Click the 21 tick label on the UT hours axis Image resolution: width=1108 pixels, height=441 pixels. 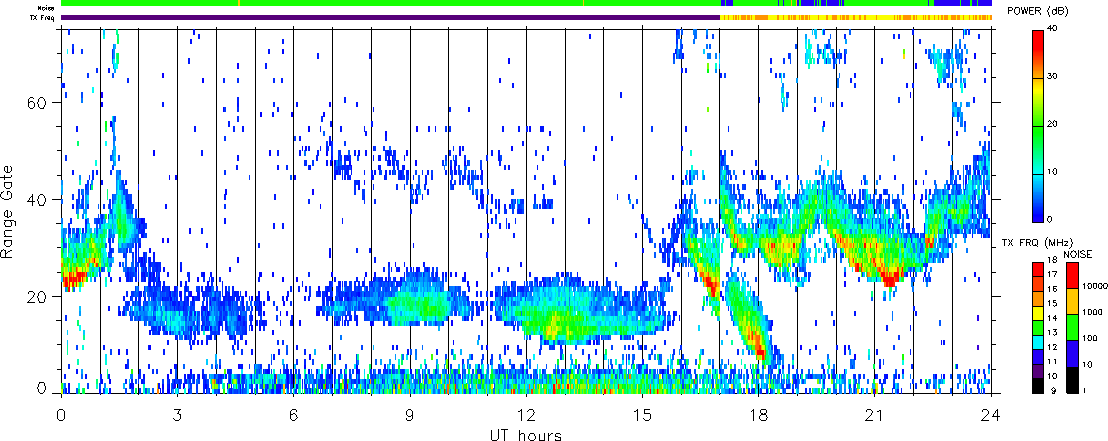874,415
